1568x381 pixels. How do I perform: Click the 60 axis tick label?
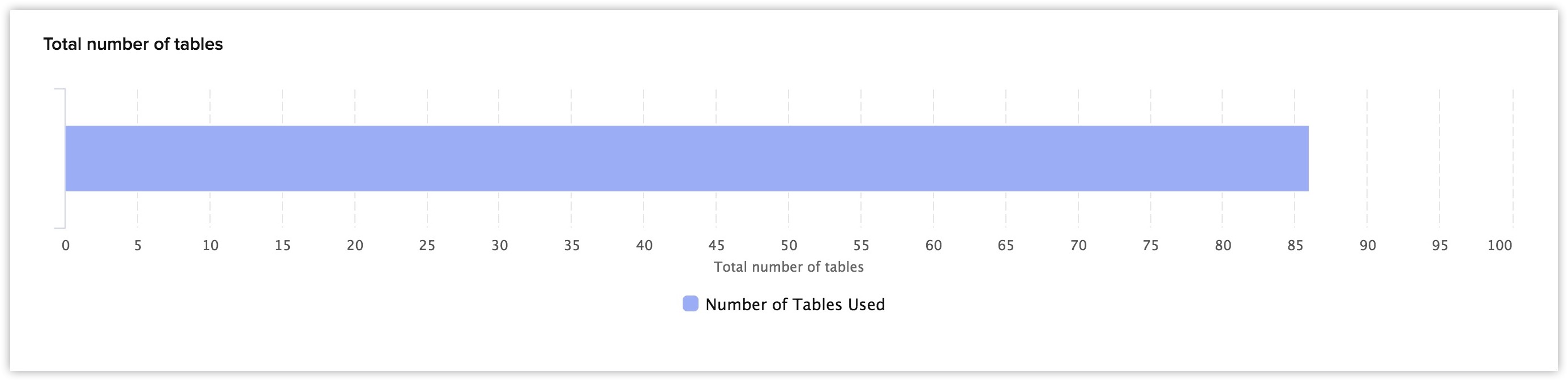(933, 245)
